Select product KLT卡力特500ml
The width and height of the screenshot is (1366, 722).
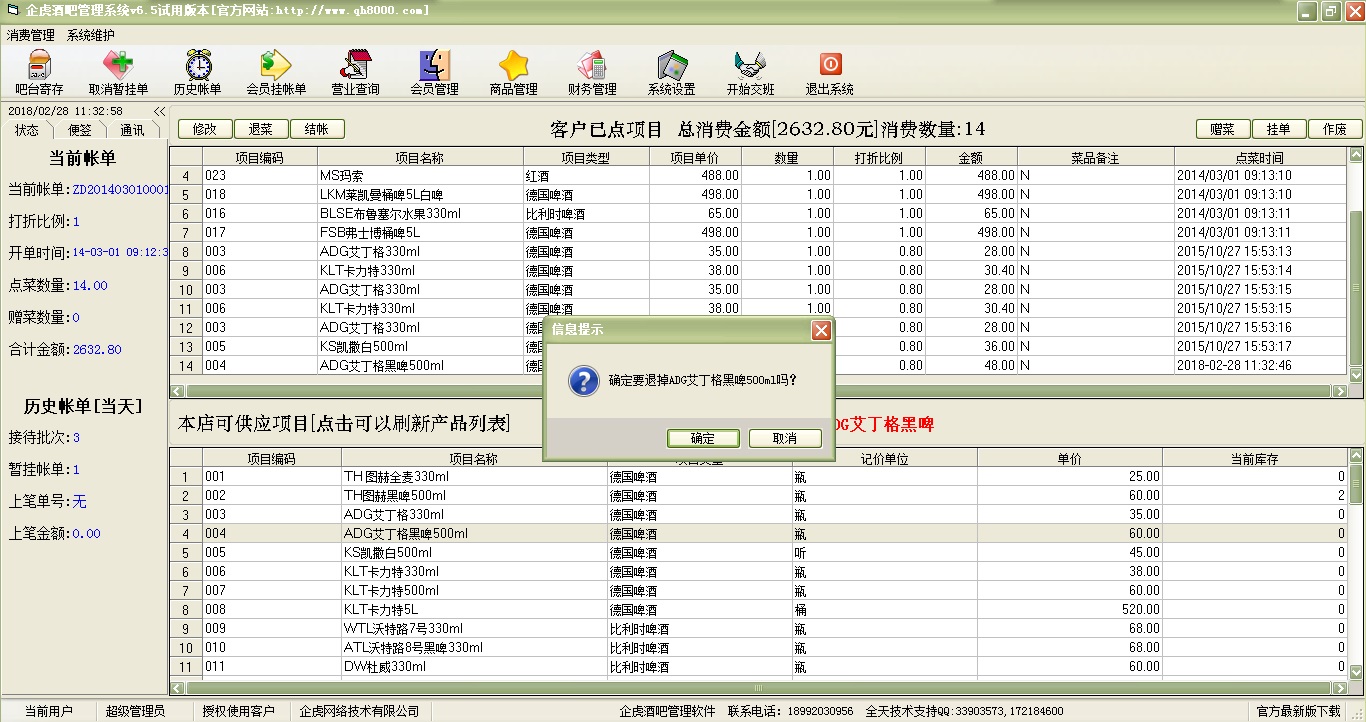tap(758, 590)
